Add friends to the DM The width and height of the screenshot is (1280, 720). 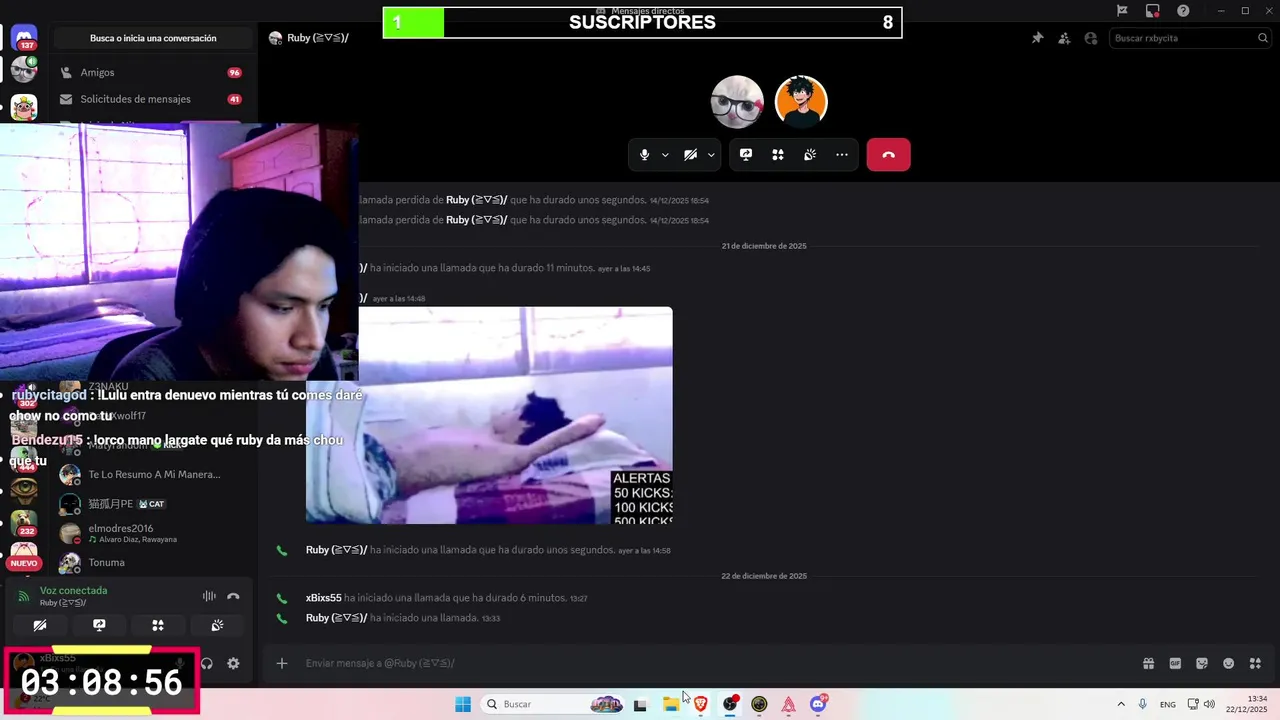pyautogui.click(x=1064, y=38)
